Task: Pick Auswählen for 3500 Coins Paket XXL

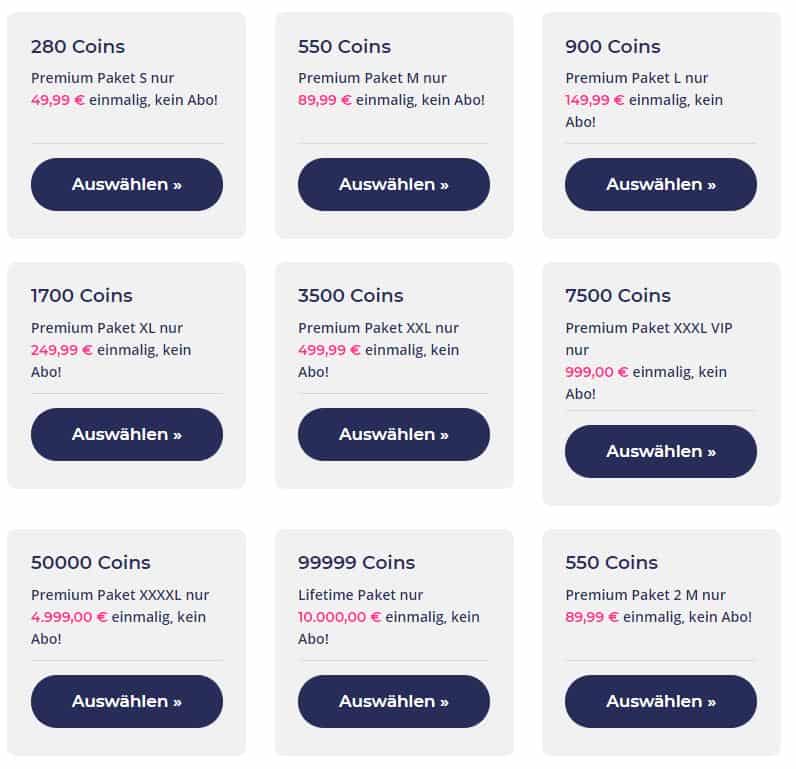Action: (x=394, y=434)
